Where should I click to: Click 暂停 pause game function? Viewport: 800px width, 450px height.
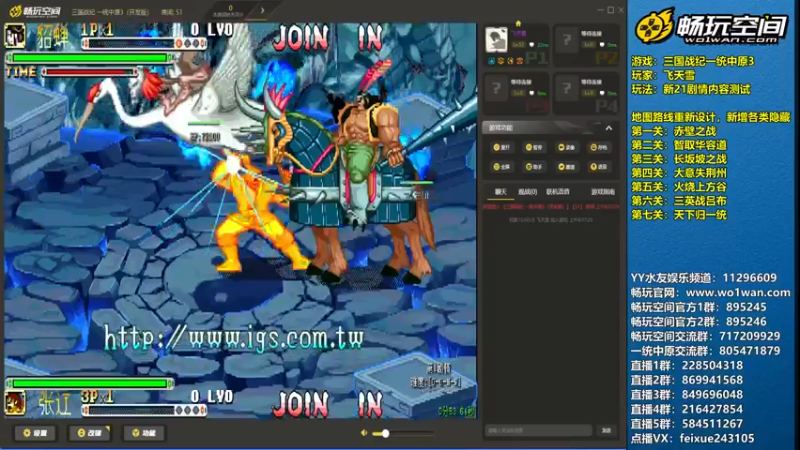[x=534, y=147]
